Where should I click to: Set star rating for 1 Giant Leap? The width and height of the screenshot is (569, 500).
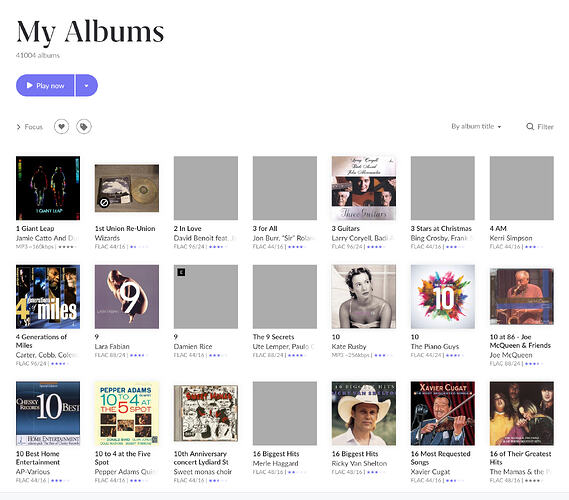(x=68, y=247)
